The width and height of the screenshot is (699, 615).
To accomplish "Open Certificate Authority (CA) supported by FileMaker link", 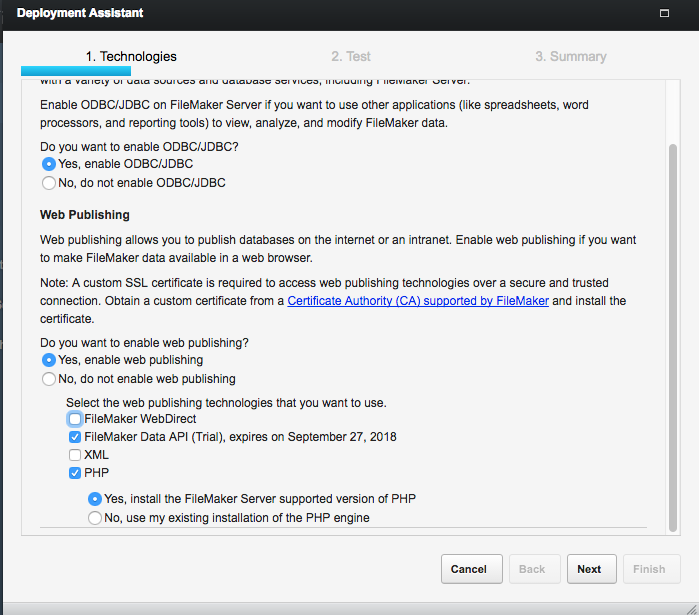I will pos(418,301).
